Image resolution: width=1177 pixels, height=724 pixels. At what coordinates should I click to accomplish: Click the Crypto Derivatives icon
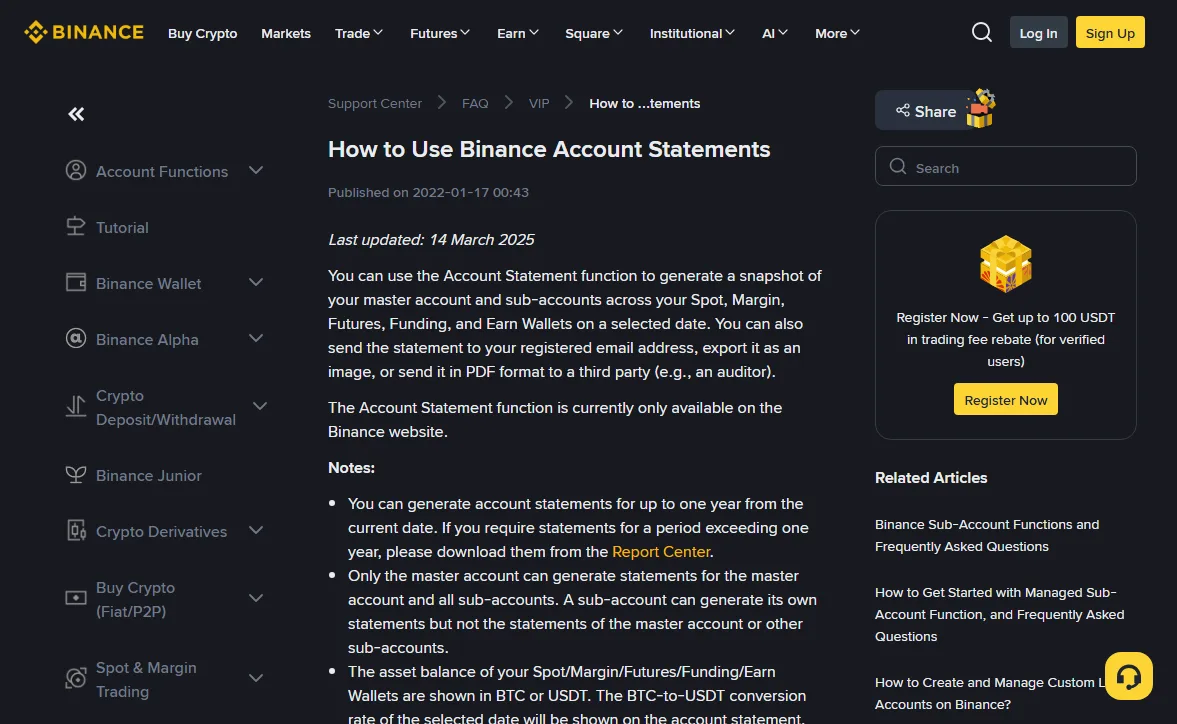point(76,530)
